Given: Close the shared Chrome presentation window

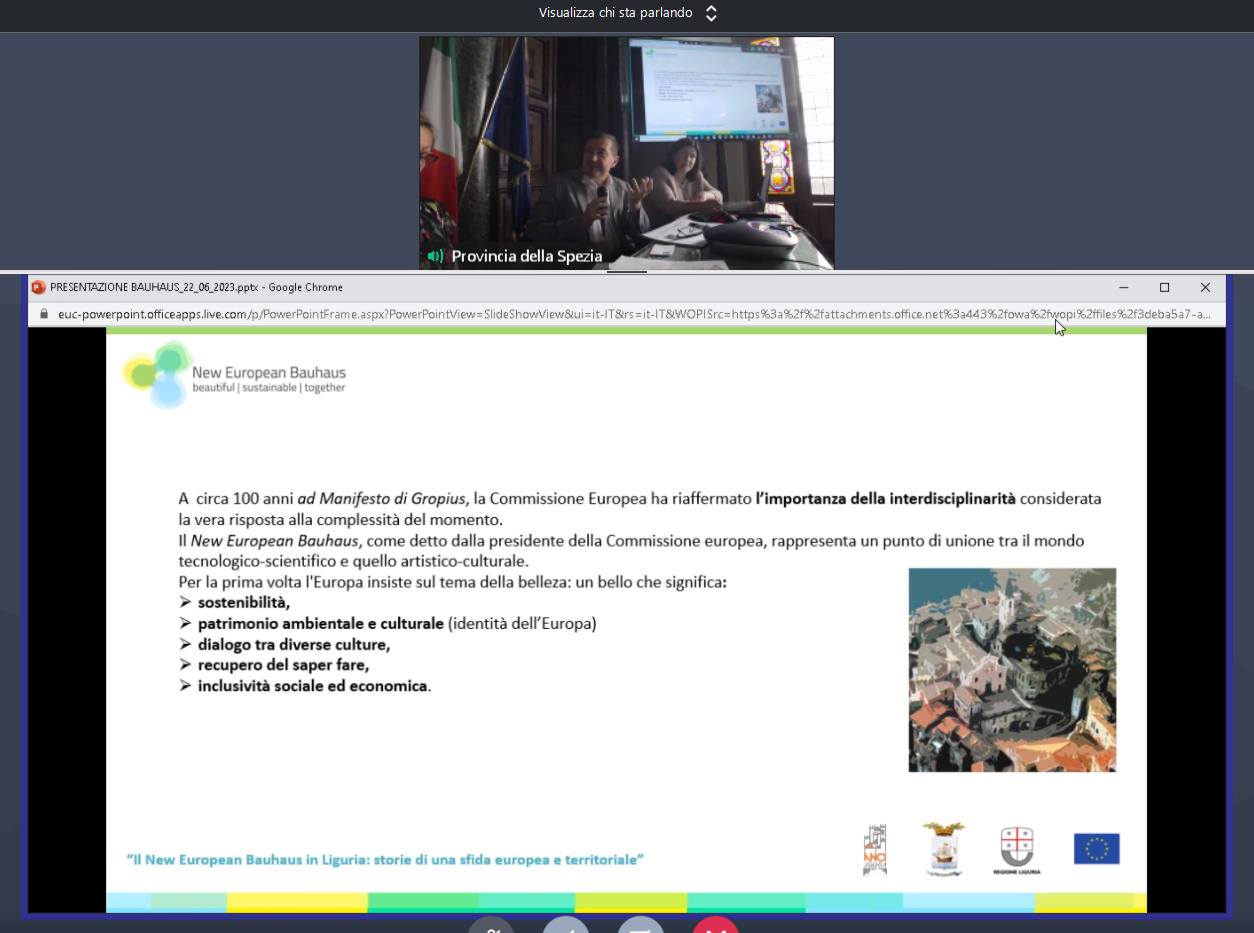Looking at the screenshot, I should 1205,287.
